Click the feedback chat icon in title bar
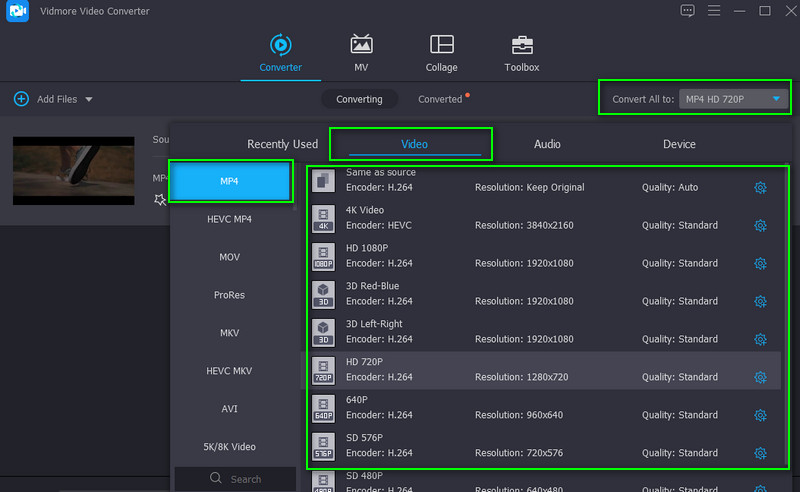This screenshot has height=492, width=800. [687, 11]
